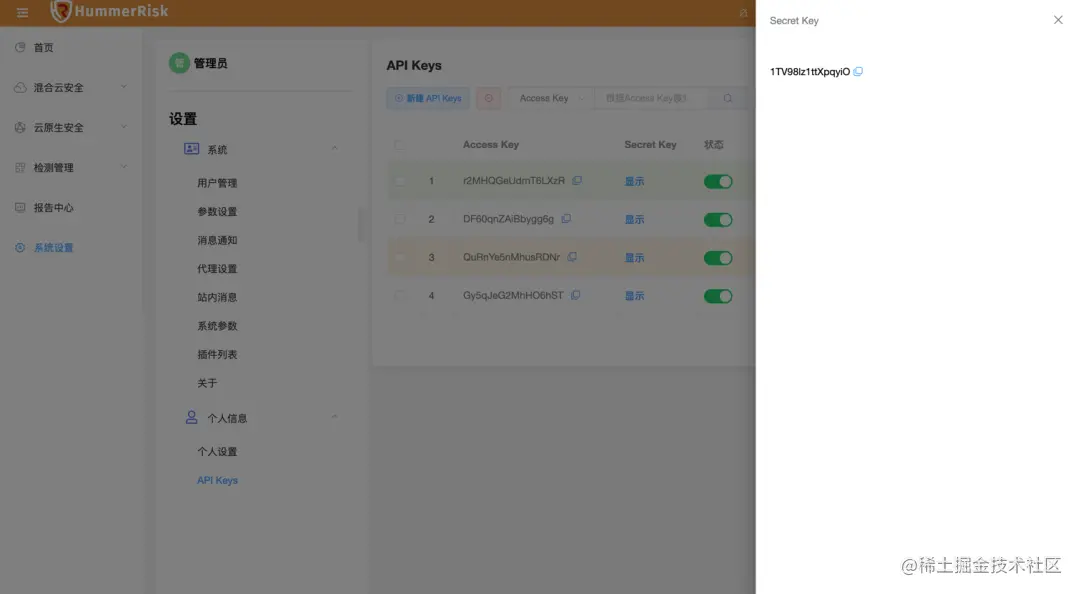Expand the 检测管理 sidebar menu

[71, 167]
